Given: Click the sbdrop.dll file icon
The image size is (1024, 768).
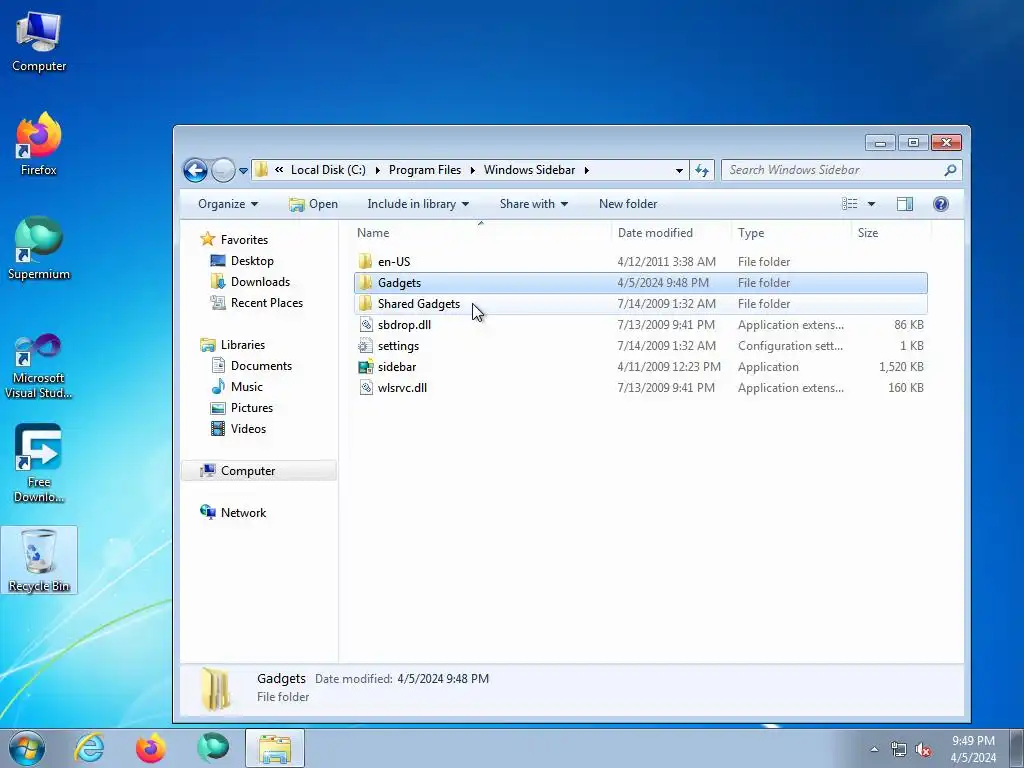Looking at the screenshot, I should coord(366,325).
